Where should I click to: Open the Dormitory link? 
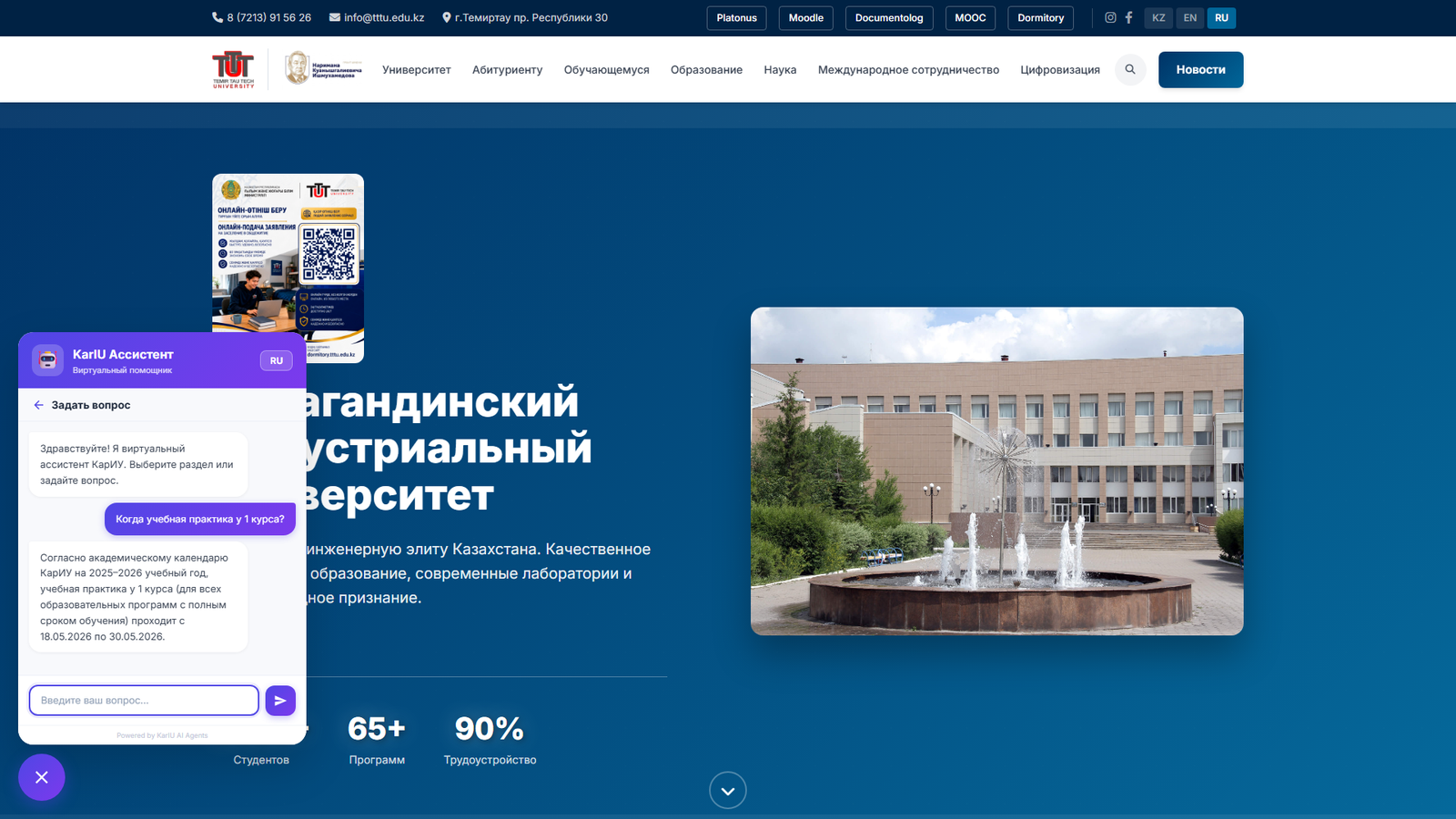tap(1041, 18)
